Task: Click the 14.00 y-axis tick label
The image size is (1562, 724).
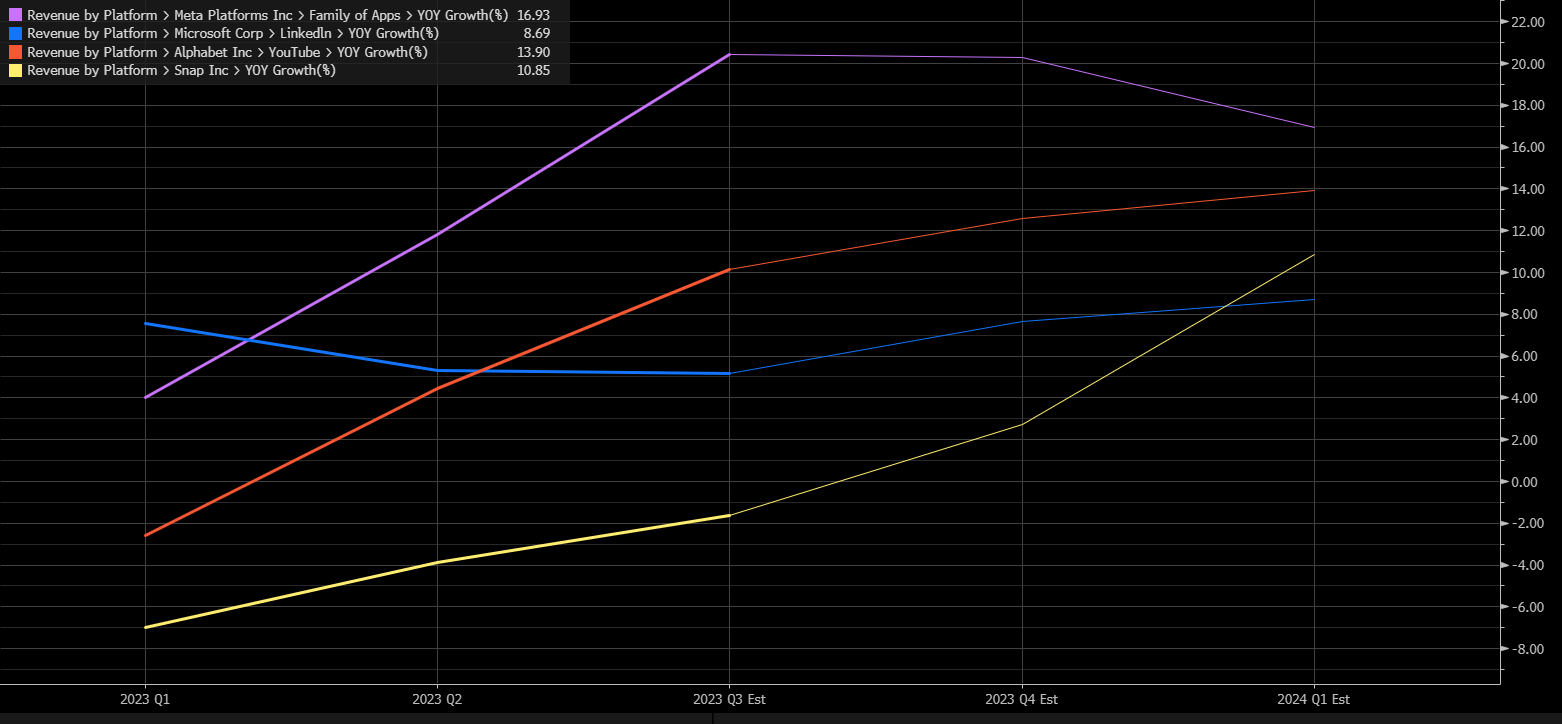Action: coord(1527,189)
